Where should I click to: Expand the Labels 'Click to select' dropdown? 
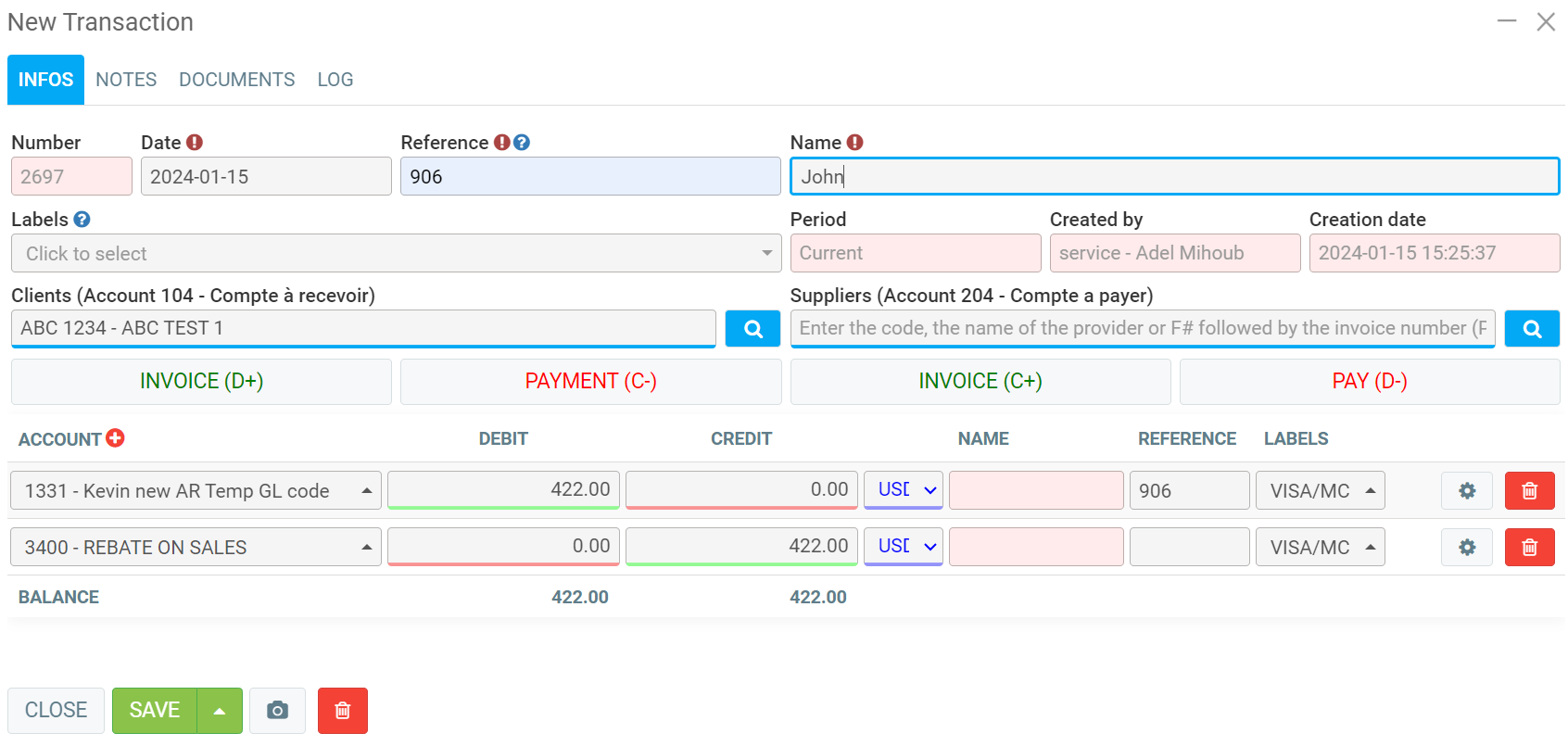click(x=396, y=254)
